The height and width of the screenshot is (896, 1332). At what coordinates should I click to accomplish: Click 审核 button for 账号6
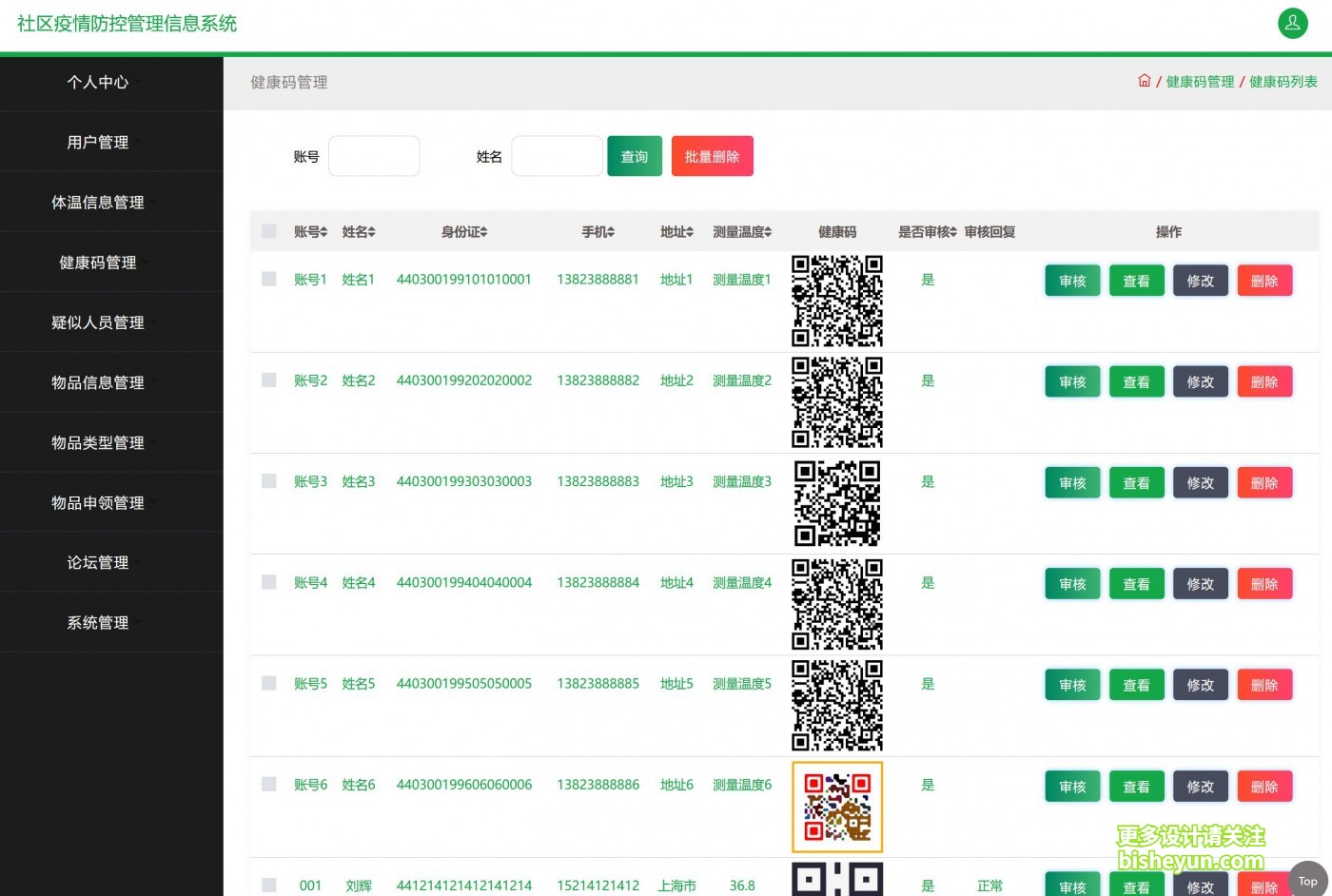pyautogui.click(x=1072, y=787)
